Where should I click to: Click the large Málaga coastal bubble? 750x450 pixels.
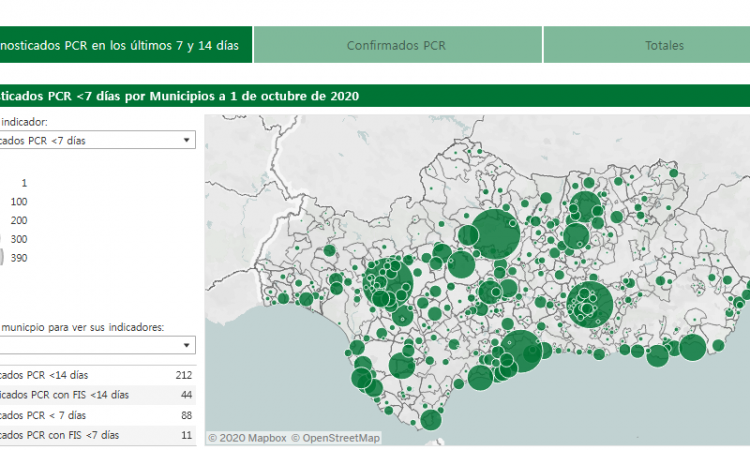tap(518, 352)
